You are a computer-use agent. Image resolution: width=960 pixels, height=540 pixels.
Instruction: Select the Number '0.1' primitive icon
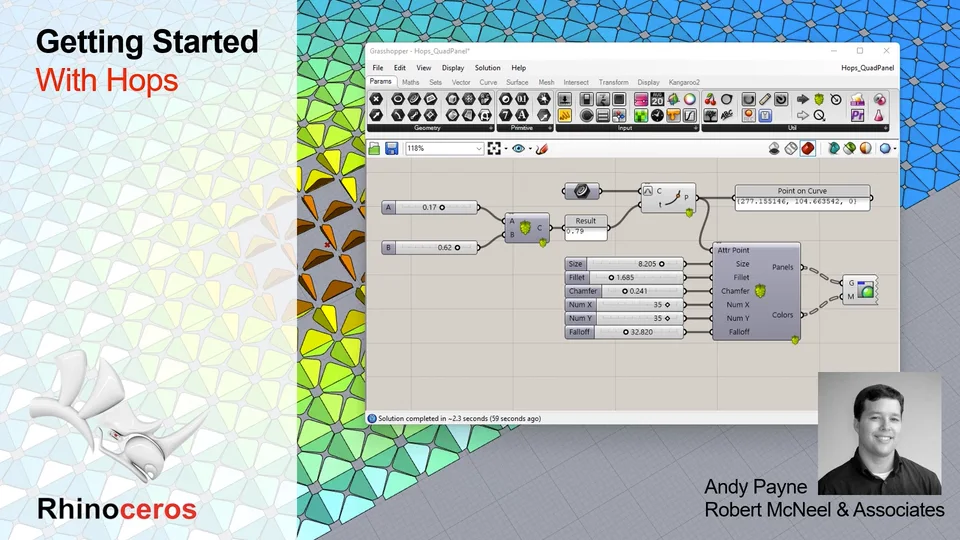pos(522,99)
